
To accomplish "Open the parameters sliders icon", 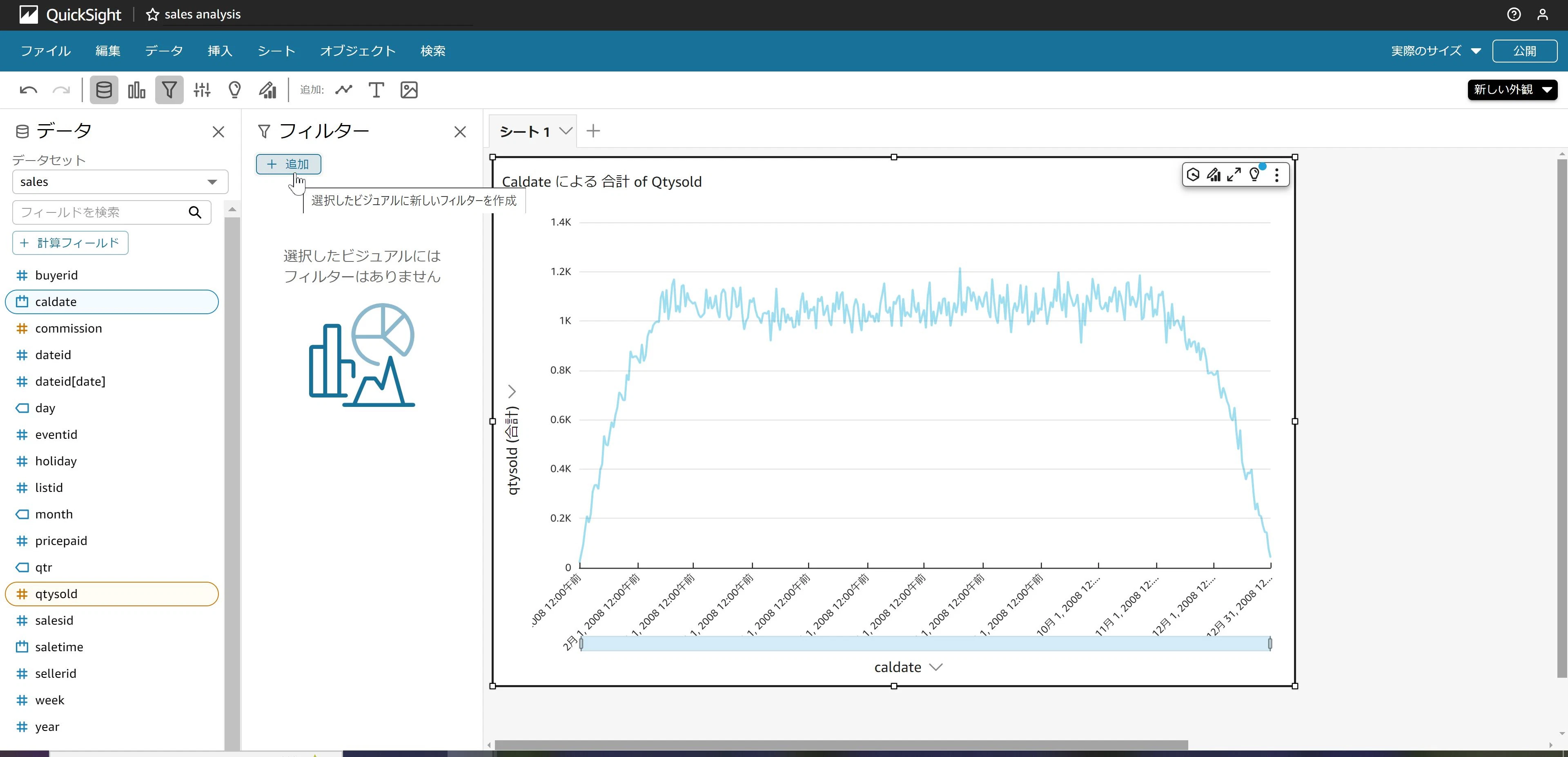I will tap(202, 90).
